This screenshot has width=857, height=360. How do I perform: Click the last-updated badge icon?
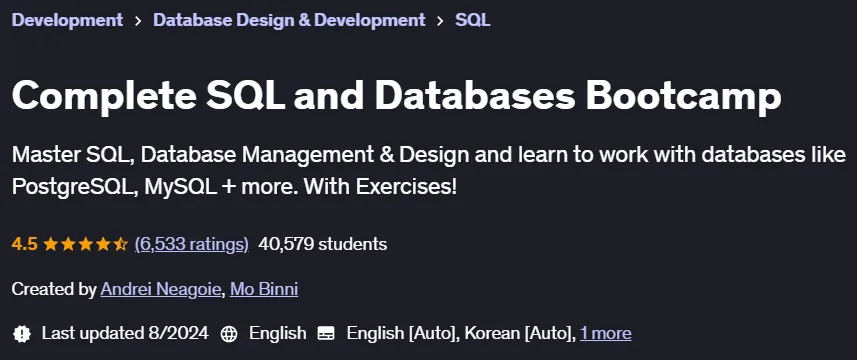(22, 333)
